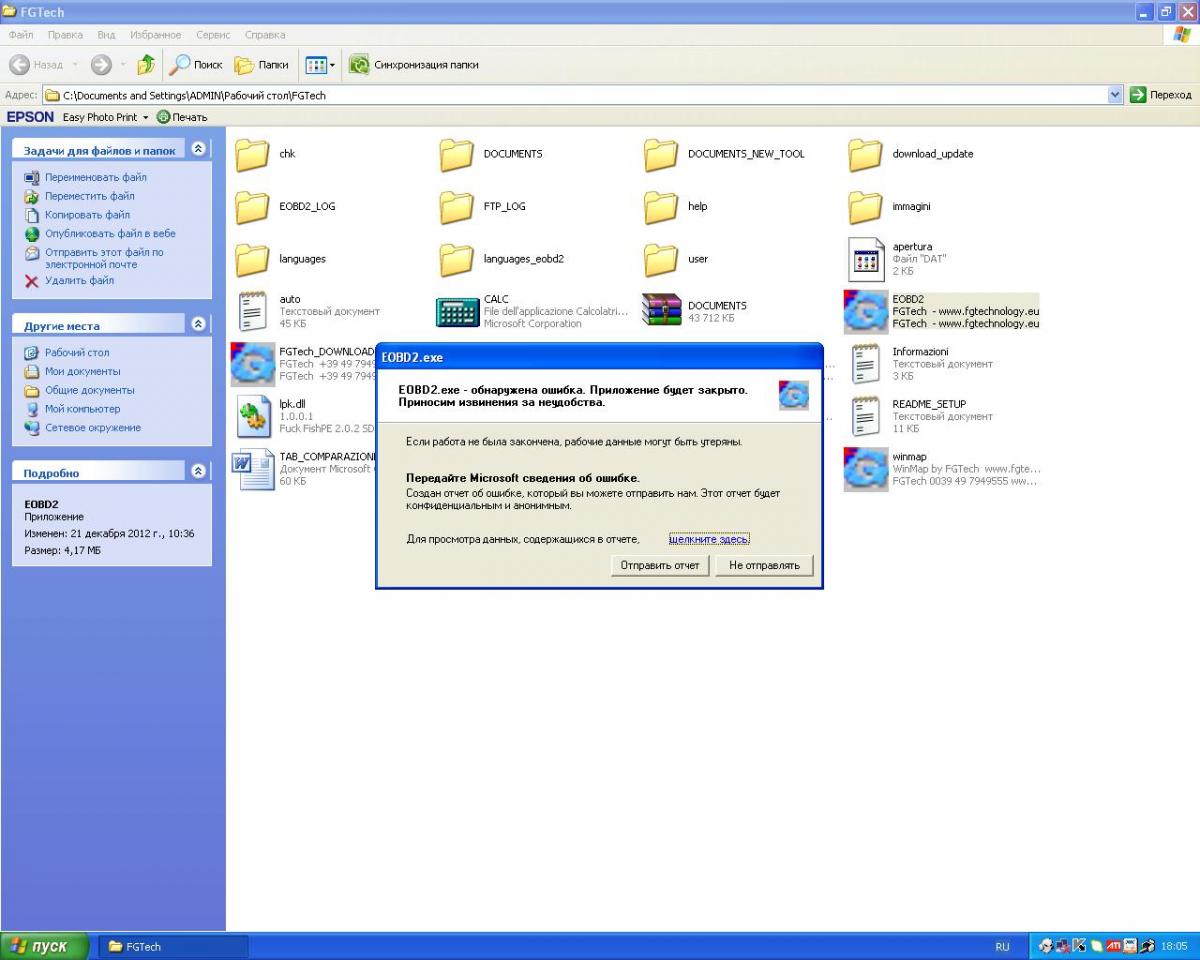This screenshot has width=1200, height=960.
Task: Open the download_update folder
Action: tap(865, 154)
